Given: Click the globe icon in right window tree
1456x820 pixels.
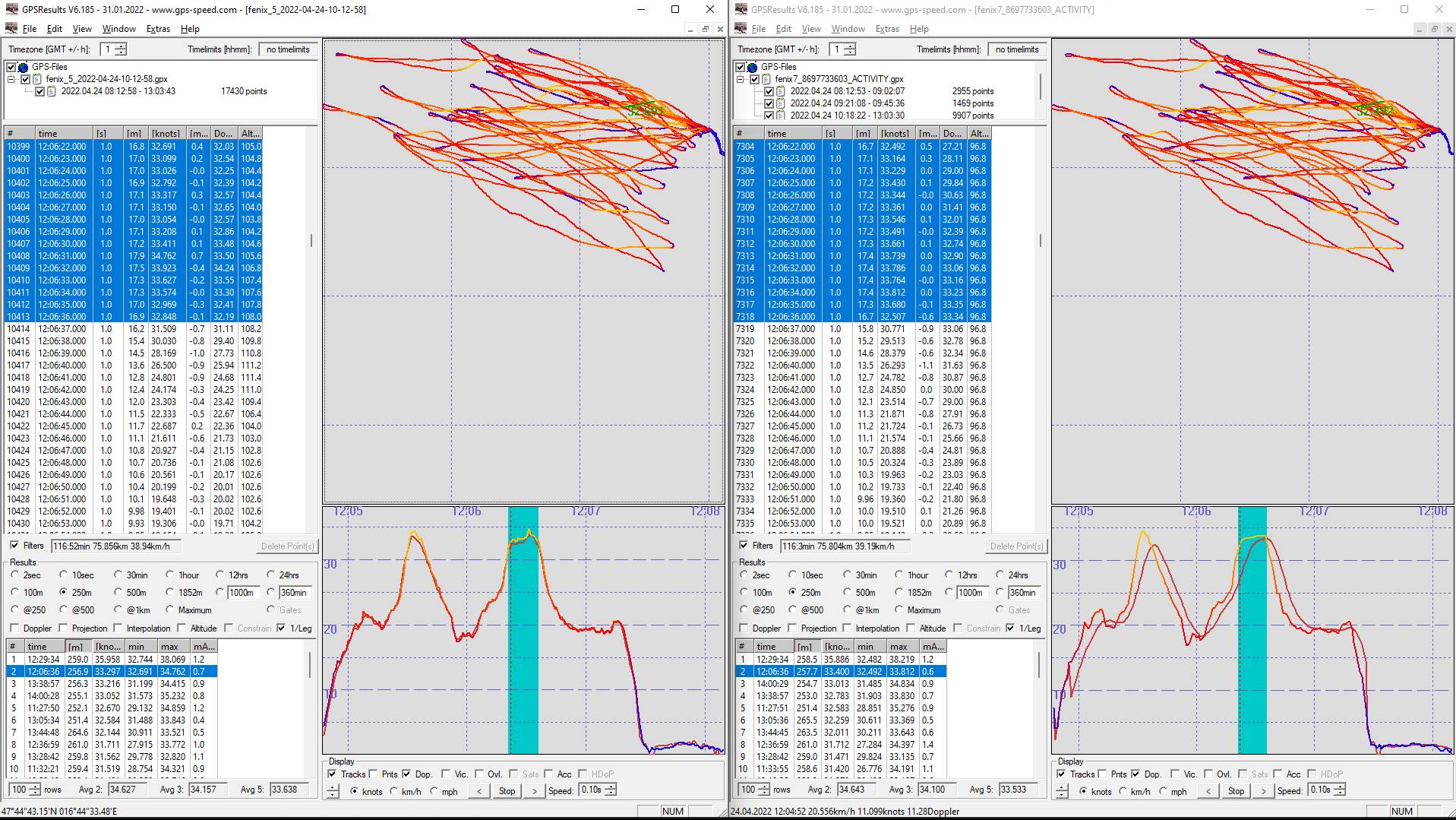Looking at the screenshot, I should tap(752, 67).
